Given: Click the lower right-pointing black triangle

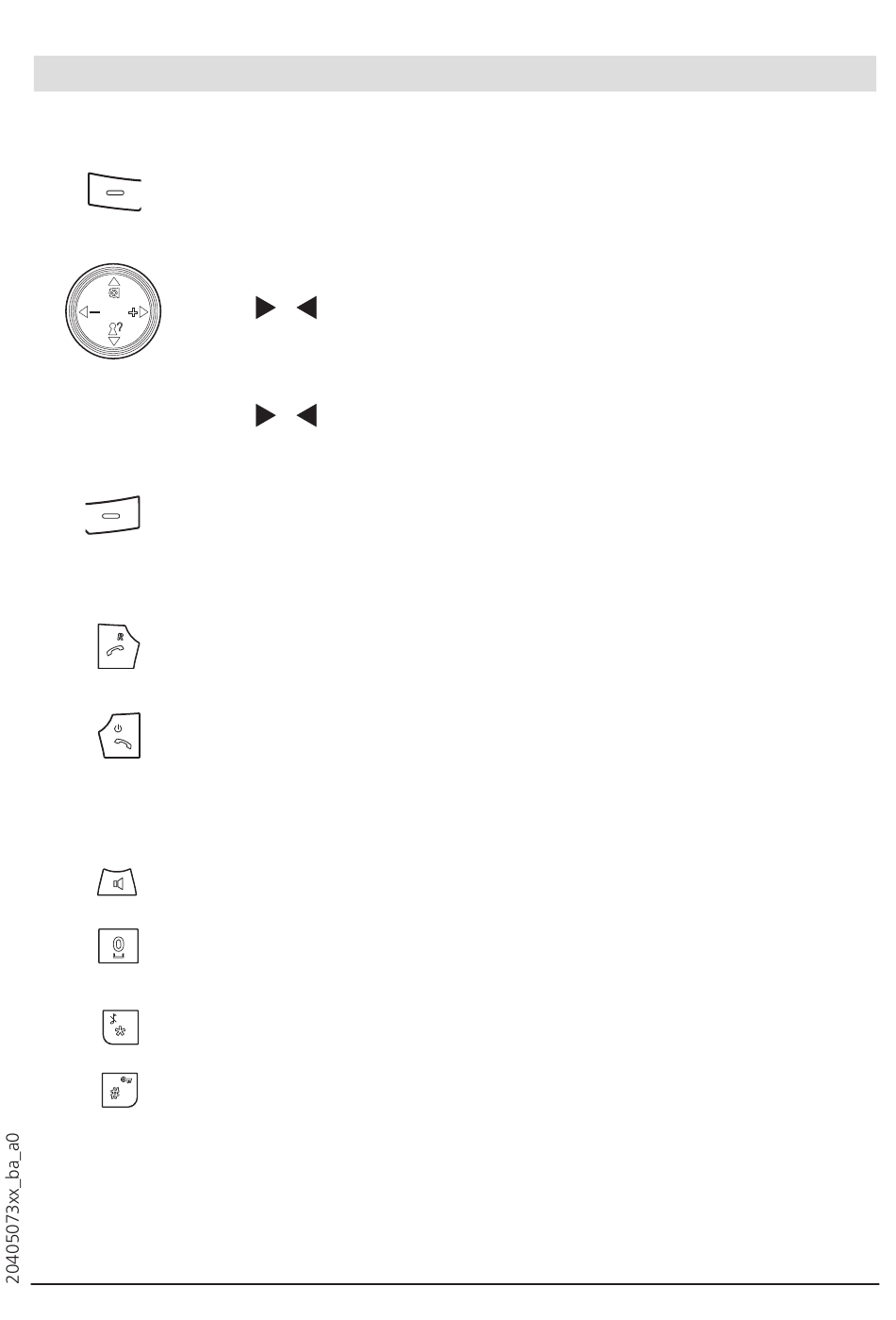Looking at the screenshot, I should click(264, 416).
